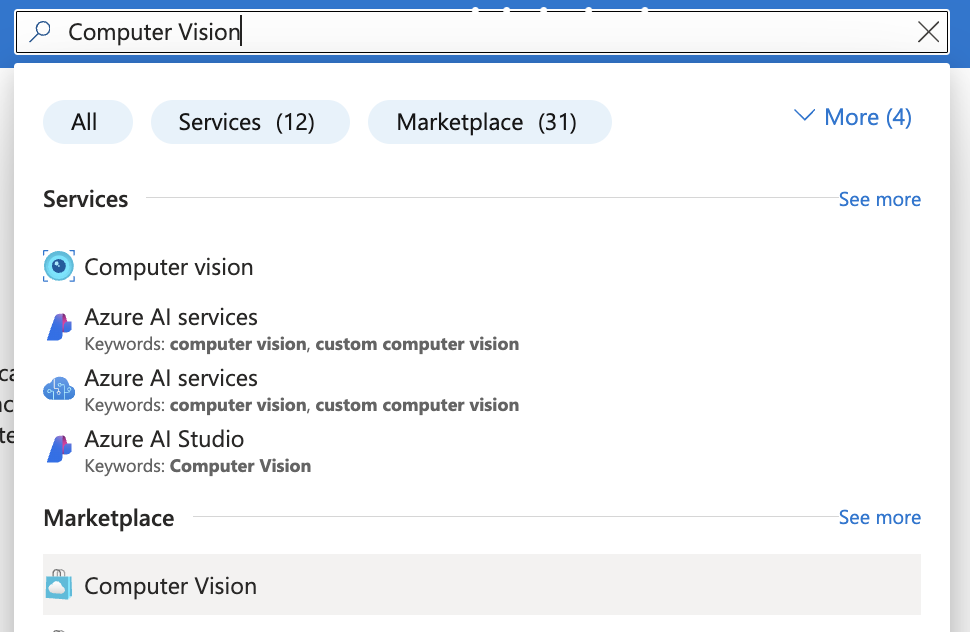Viewport: 970px width, 632px height.
Task: Click the Services section heading
Action: point(85,199)
